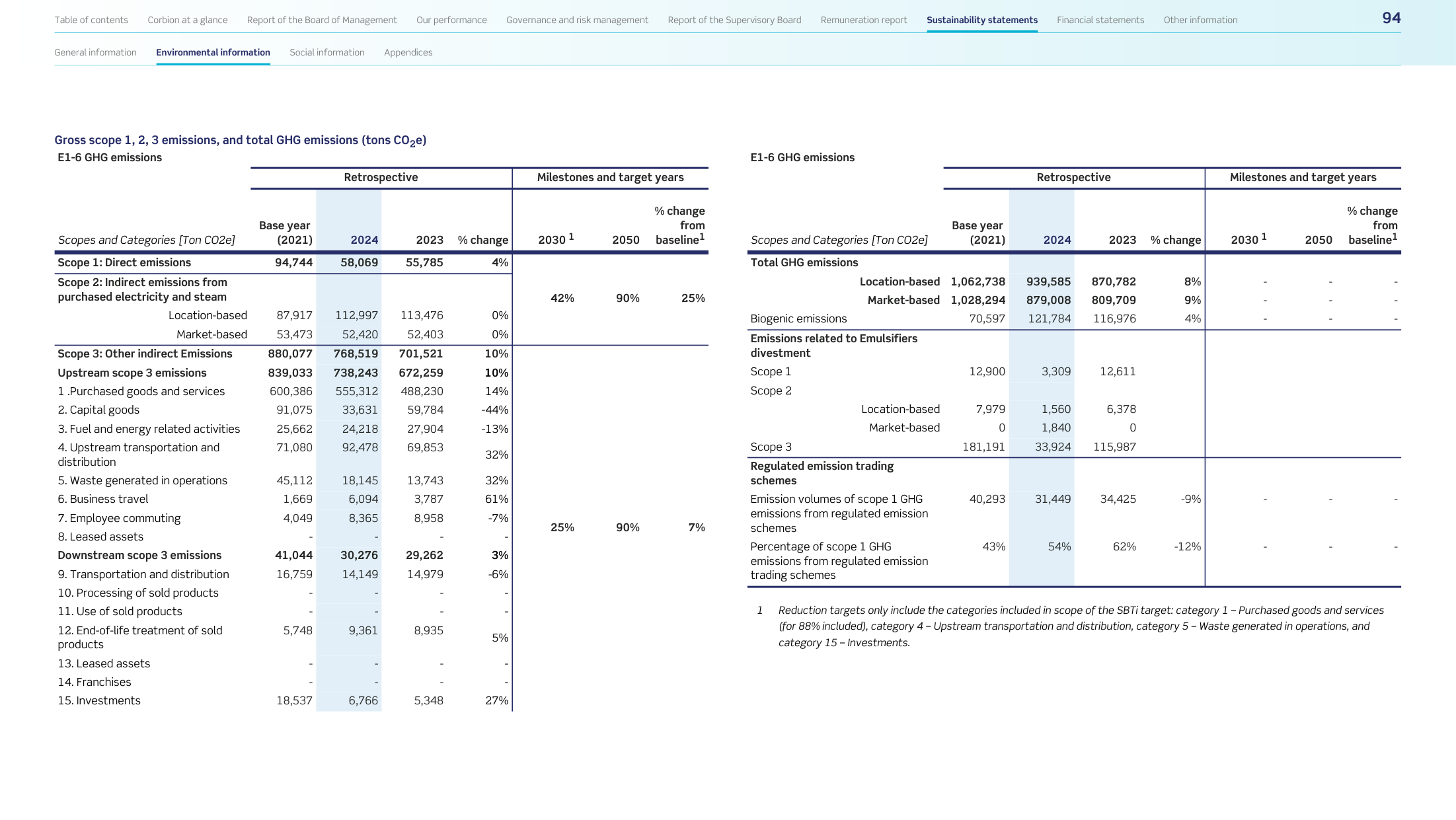Open the Table of contents link

pyautogui.click(x=91, y=20)
